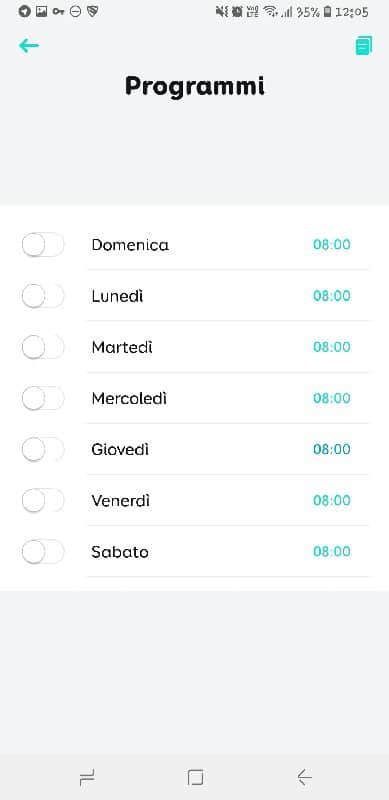Enable the Domenica schedule toggle
The width and height of the screenshot is (389, 800).
43,245
